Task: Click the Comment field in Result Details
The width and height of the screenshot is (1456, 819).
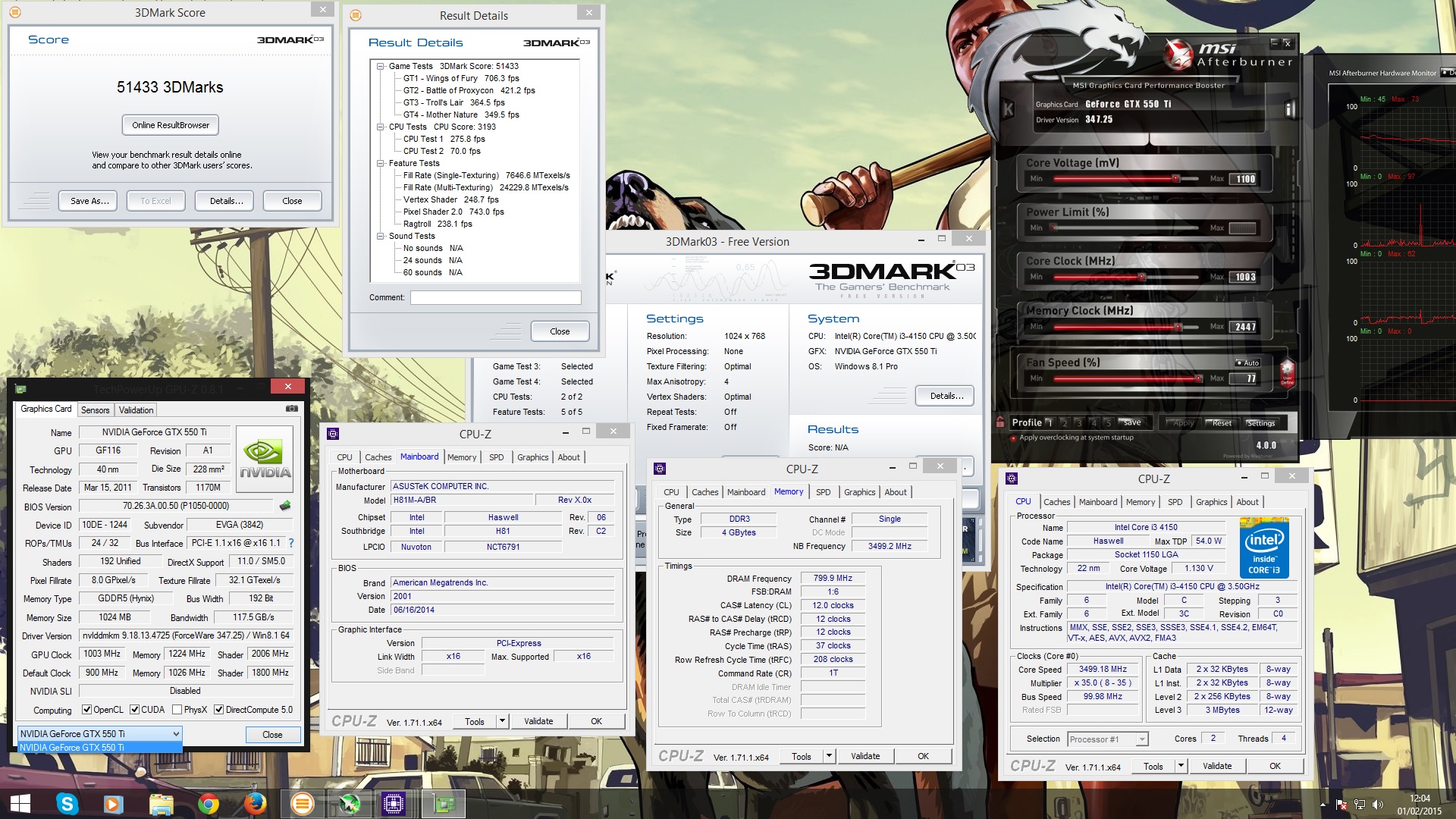Action: (x=496, y=297)
